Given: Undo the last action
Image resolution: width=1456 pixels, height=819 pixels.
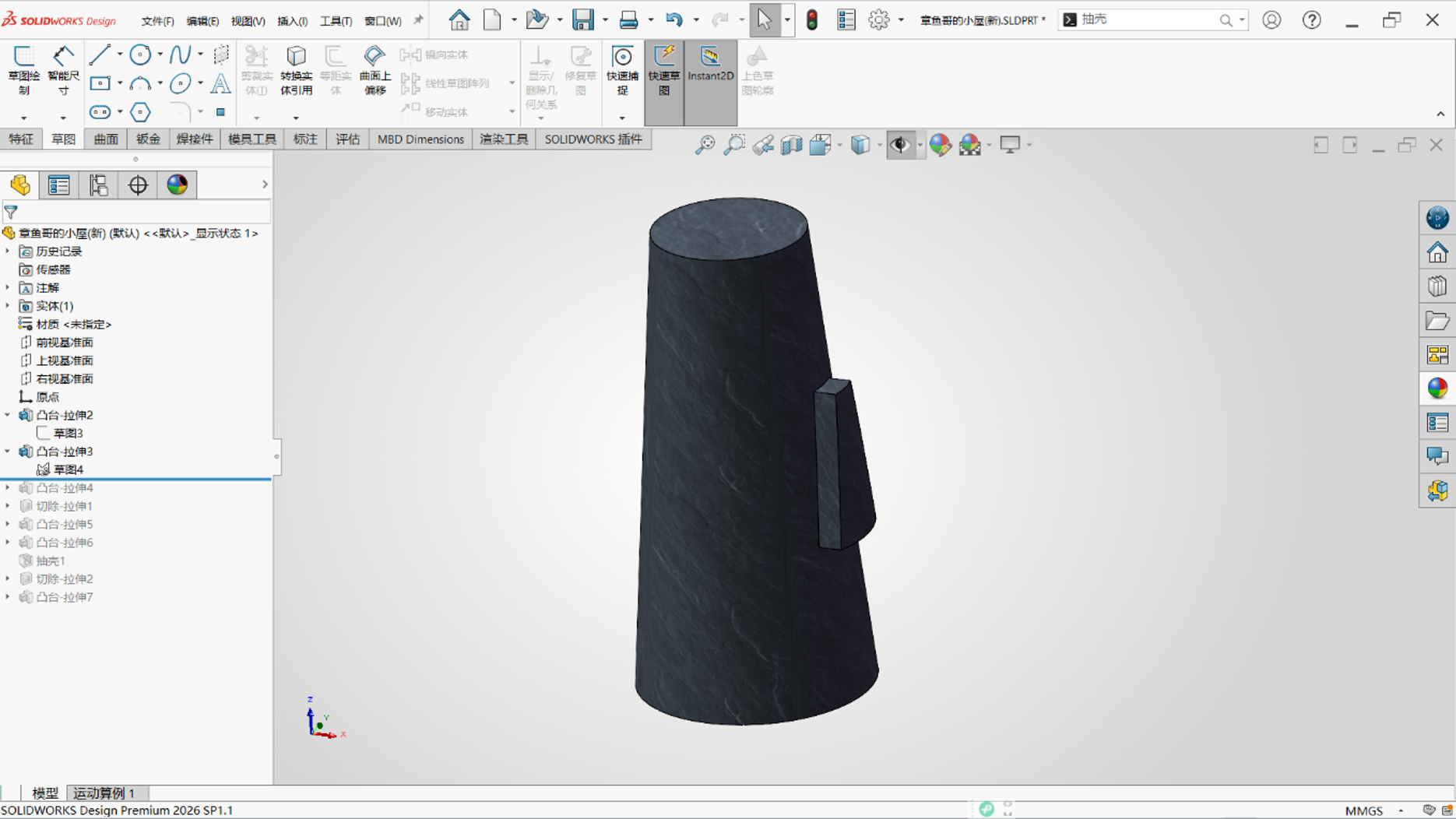Looking at the screenshot, I should pyautogui.click(x=673, y=19).
